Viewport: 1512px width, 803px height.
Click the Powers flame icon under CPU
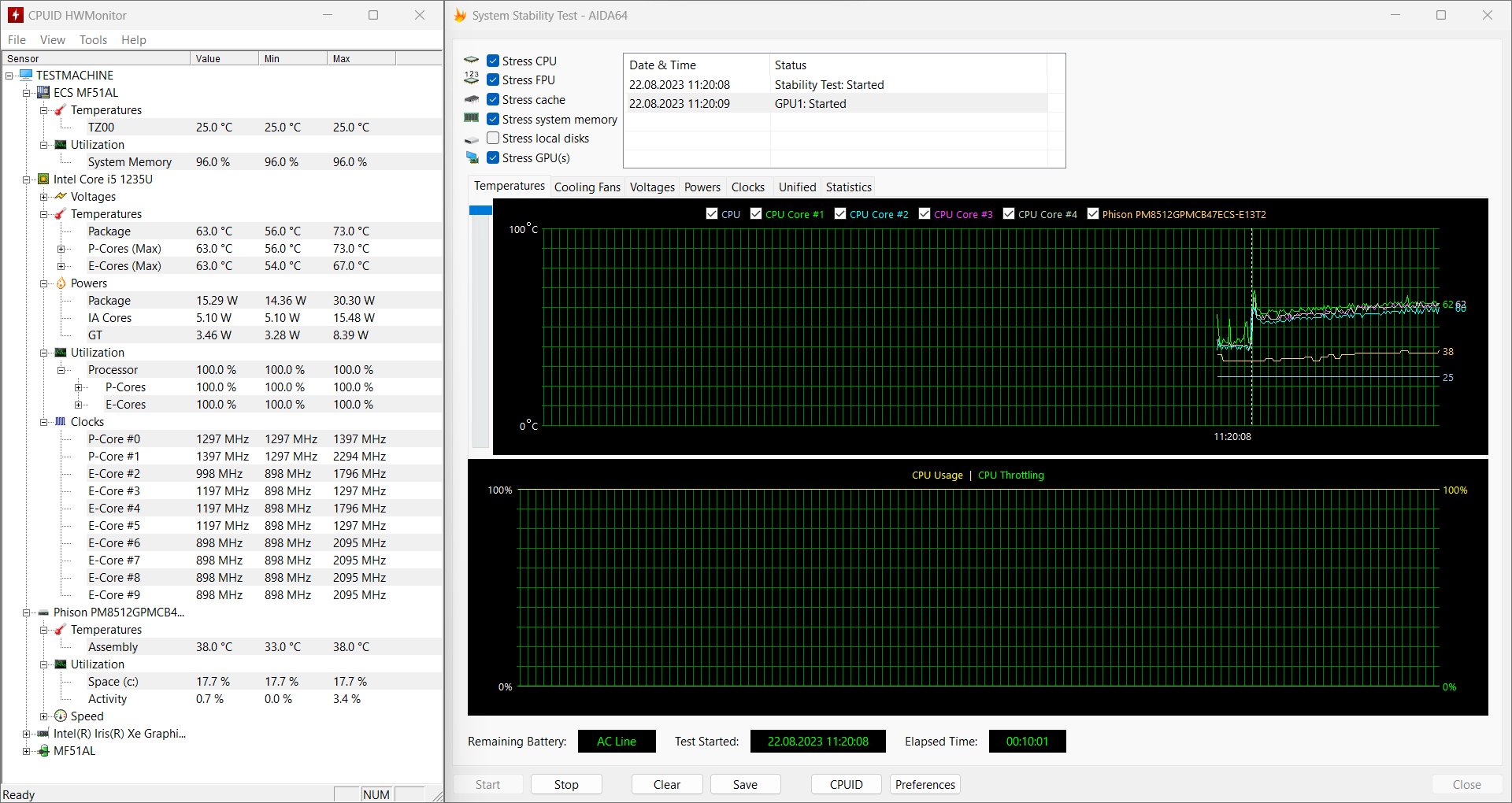(x=61, y=283)
